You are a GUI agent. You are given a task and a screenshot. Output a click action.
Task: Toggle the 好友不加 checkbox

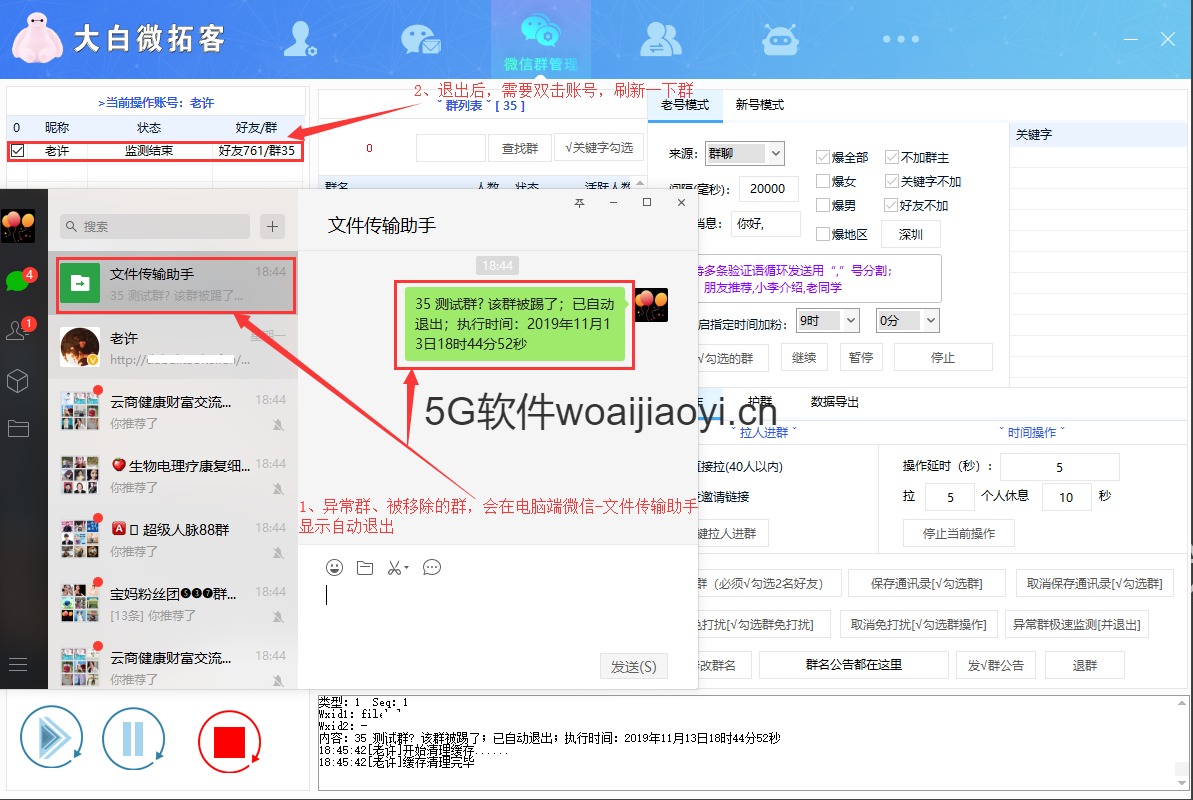pos(891,205)
